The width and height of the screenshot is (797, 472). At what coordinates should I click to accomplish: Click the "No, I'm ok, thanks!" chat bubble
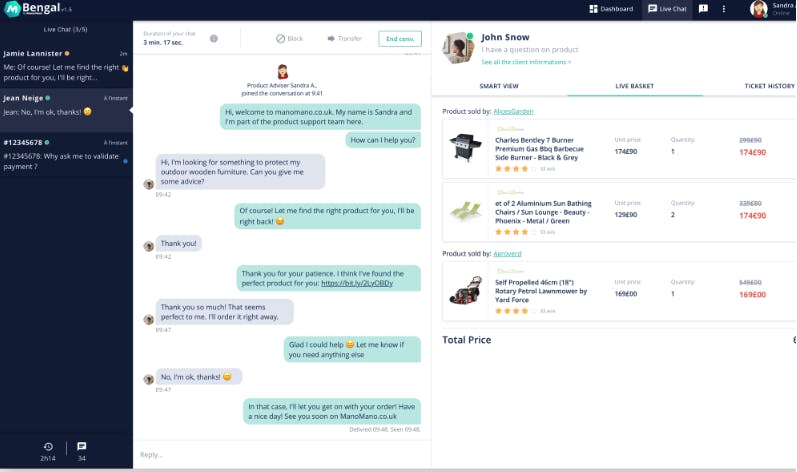(198, 376)
